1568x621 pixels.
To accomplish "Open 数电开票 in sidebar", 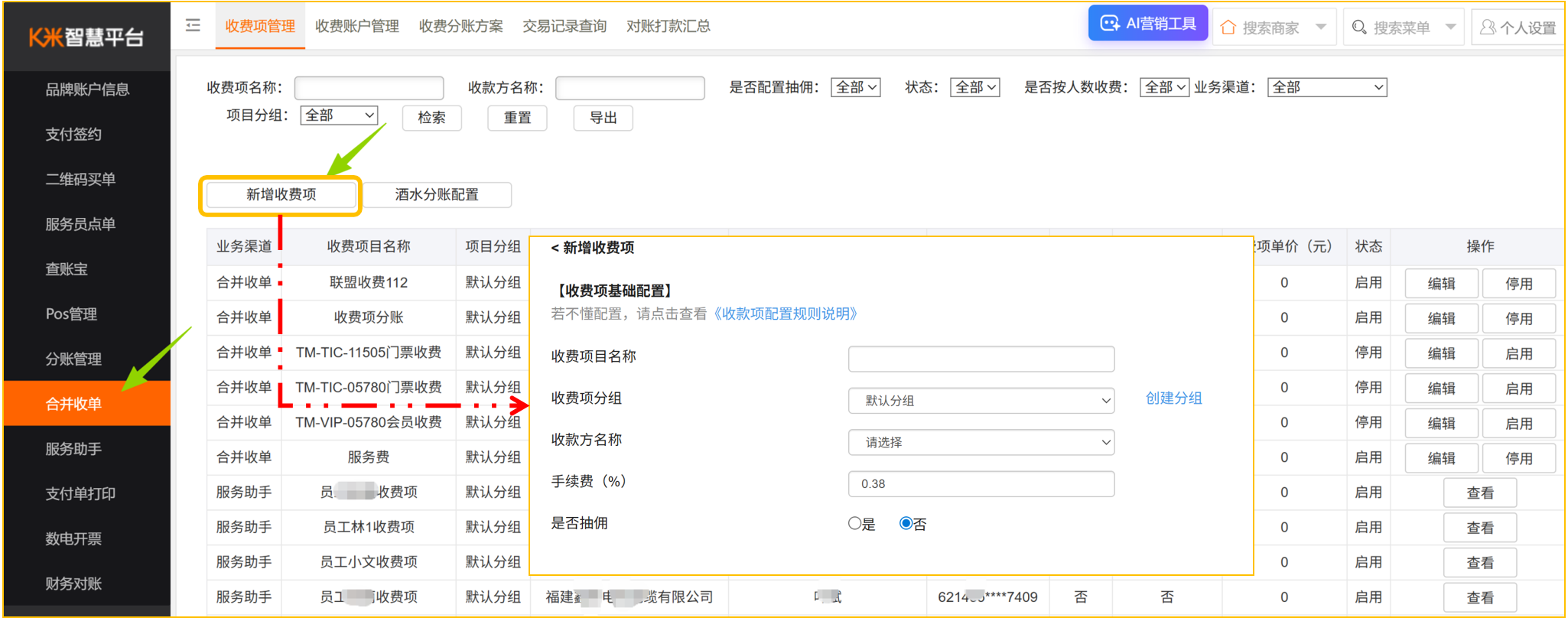I will pyautogui.click(x=87, y=539).
